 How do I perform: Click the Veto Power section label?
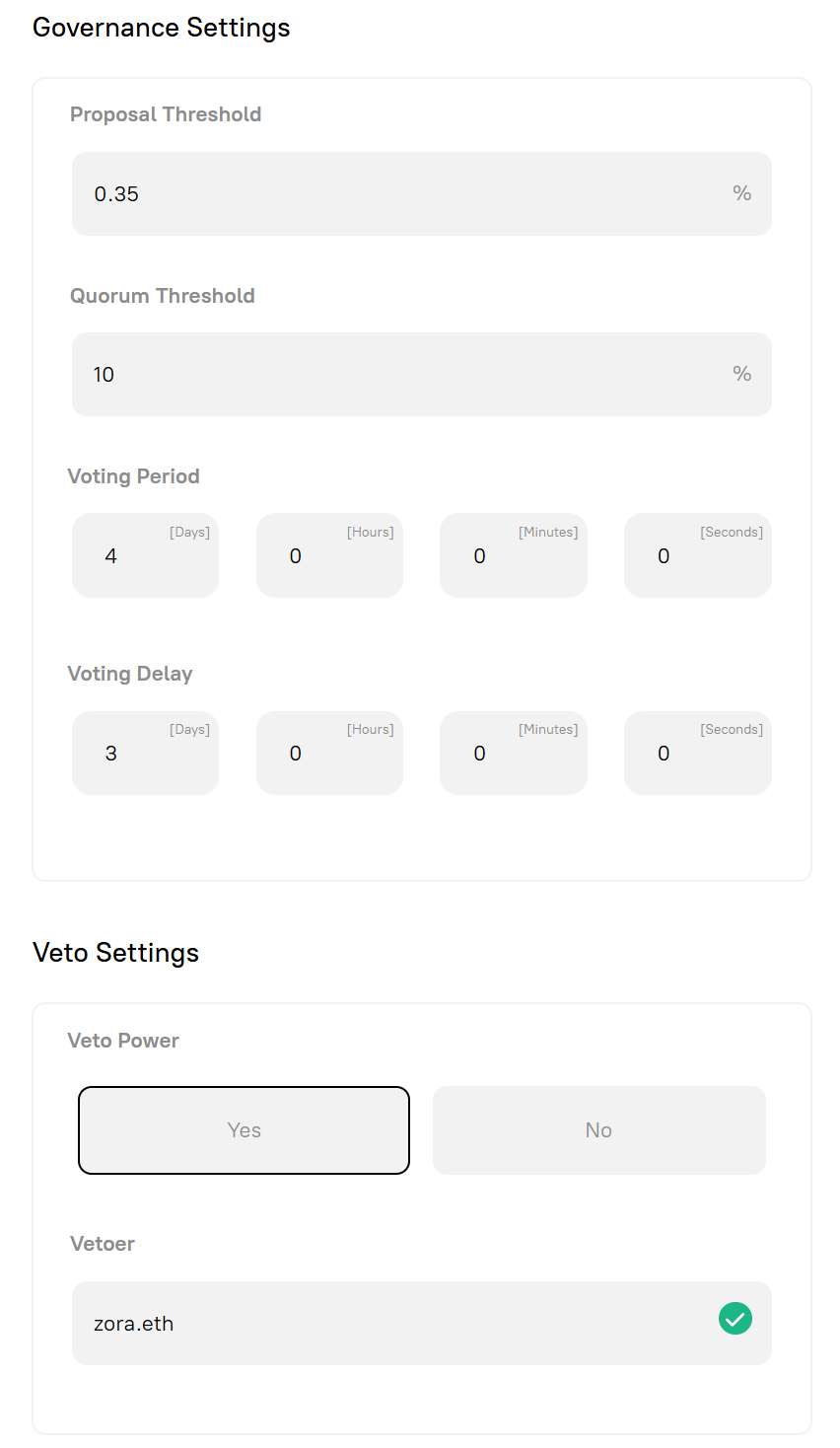[x=122, y=1040]
